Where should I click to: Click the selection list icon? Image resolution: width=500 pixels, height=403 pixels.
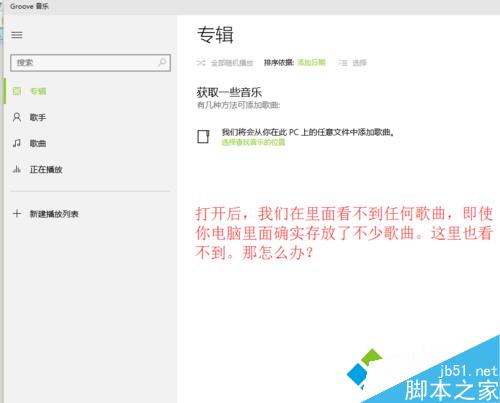343,63
